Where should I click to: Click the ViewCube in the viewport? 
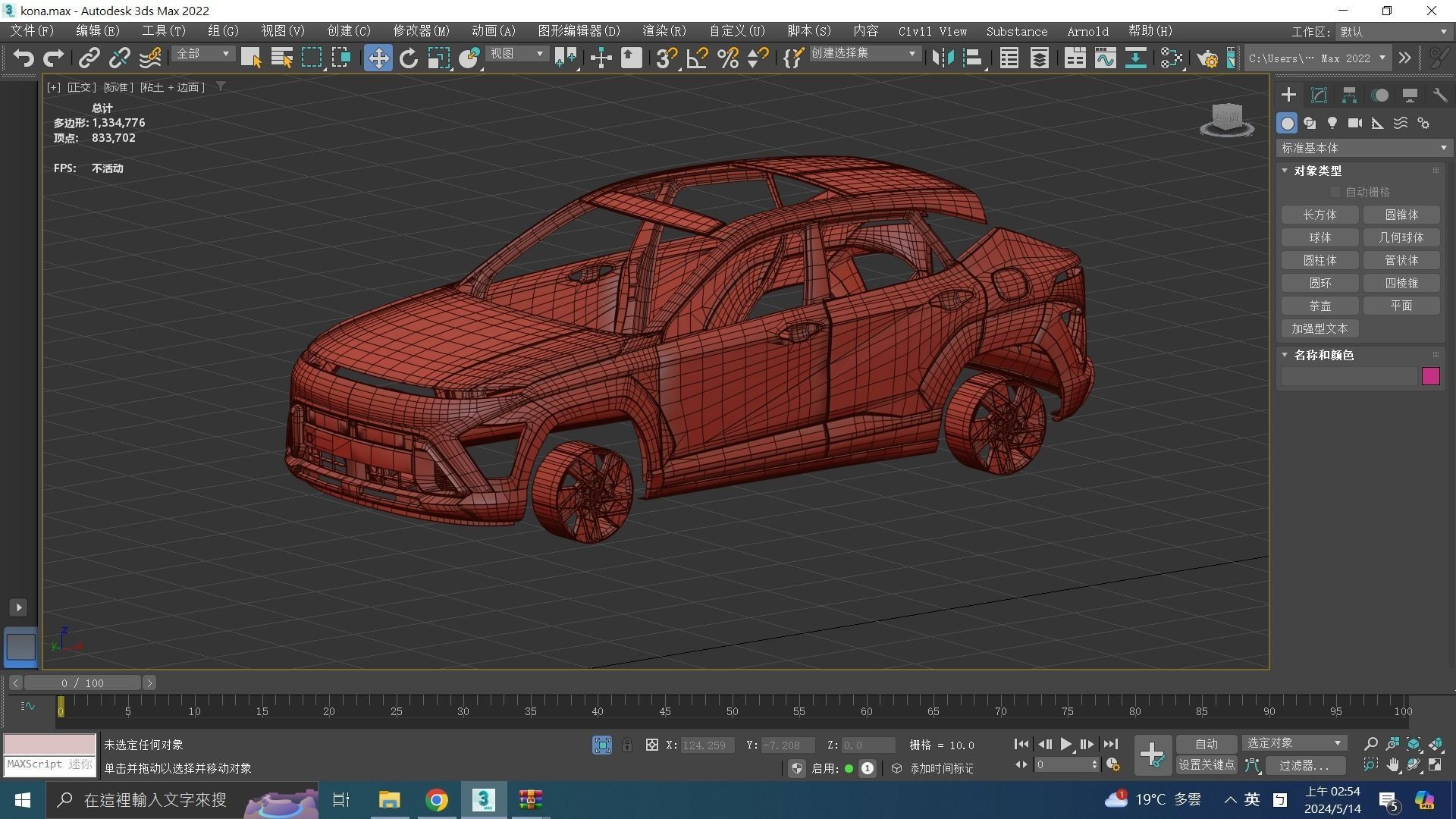[x=1227, y=120]
